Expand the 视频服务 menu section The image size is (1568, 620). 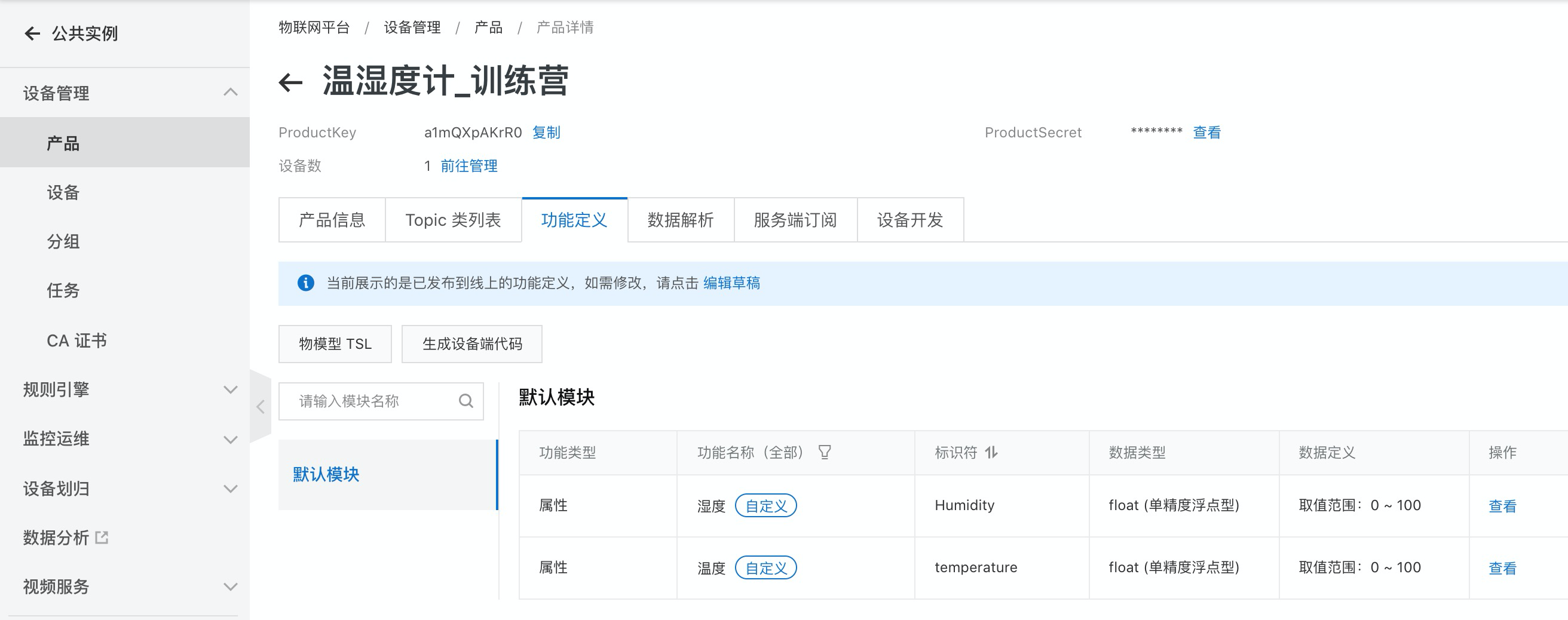click(x=230, y=587)
